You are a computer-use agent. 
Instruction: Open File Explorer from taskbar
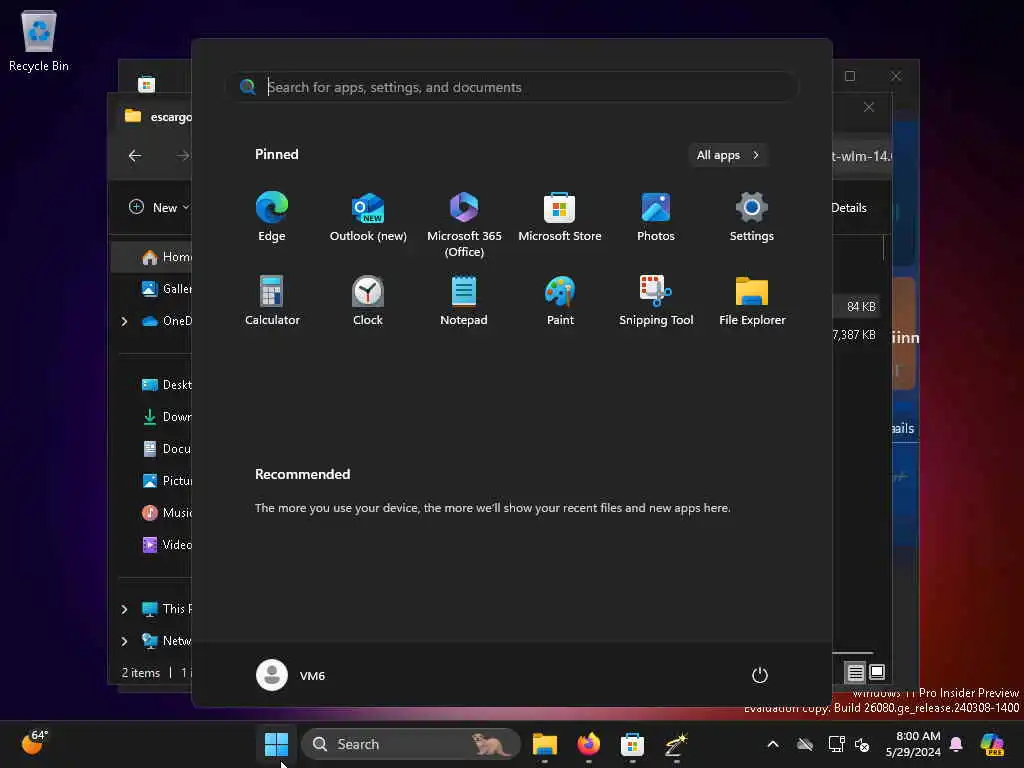click(545, 744)
